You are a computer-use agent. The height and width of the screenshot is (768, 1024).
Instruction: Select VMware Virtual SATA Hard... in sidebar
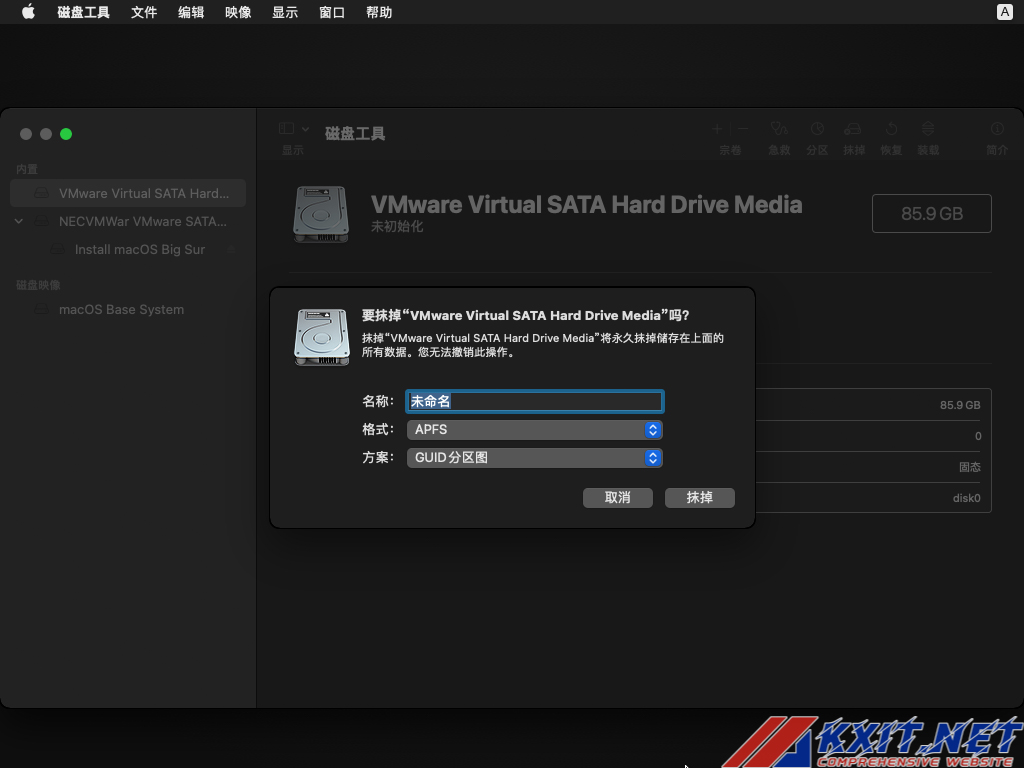(128, 193)
